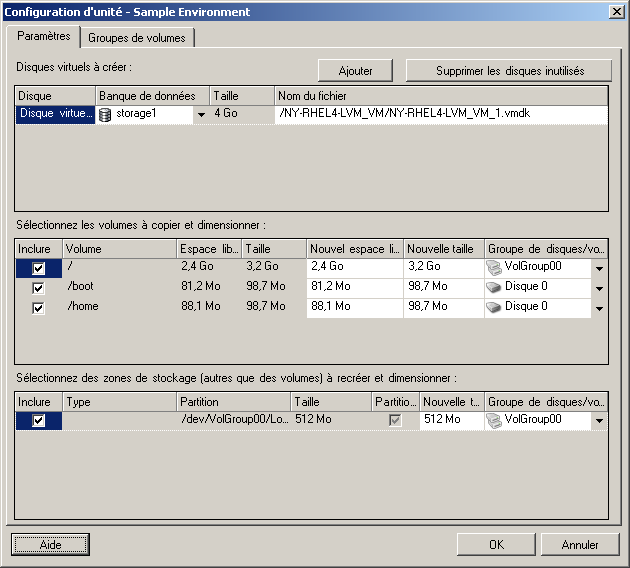The height and width of the screenshot is (568, 630).
Task: Click the VolGroup00 icon in root volume row
Action: pyautogui.click(x=495, y=268)
